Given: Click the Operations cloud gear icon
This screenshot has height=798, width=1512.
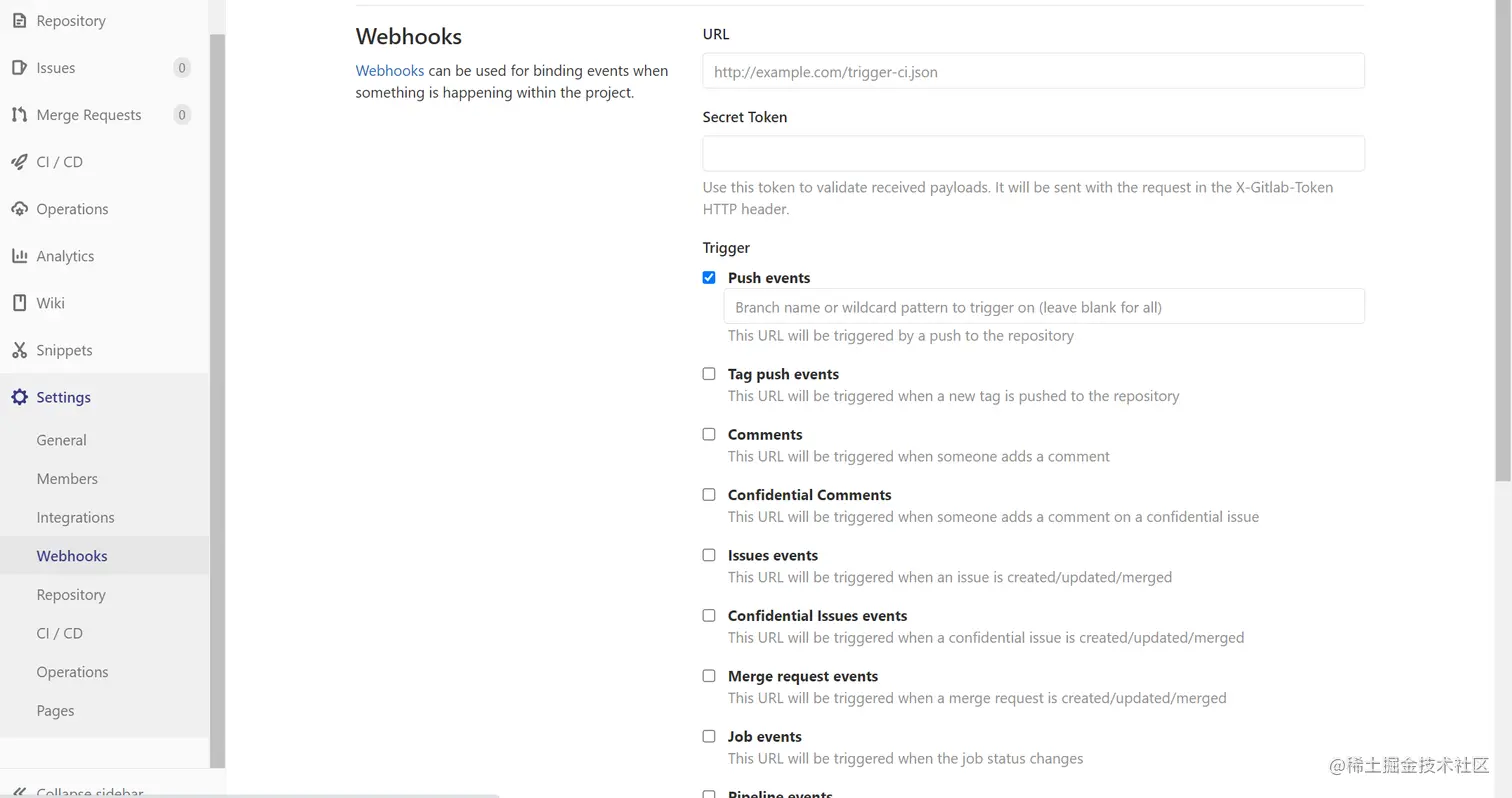Looking at the screenshot, I should click(19, 209).
